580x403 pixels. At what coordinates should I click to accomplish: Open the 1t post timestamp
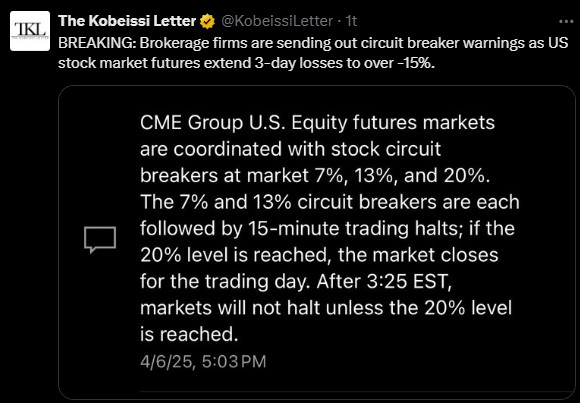351,22
